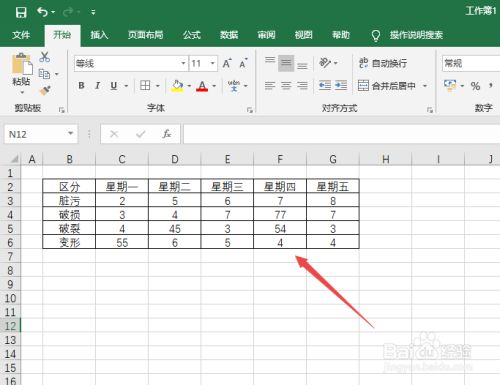Open the Borders icon in font group
The width and height of the screenshot is (500, 385).
145,85
